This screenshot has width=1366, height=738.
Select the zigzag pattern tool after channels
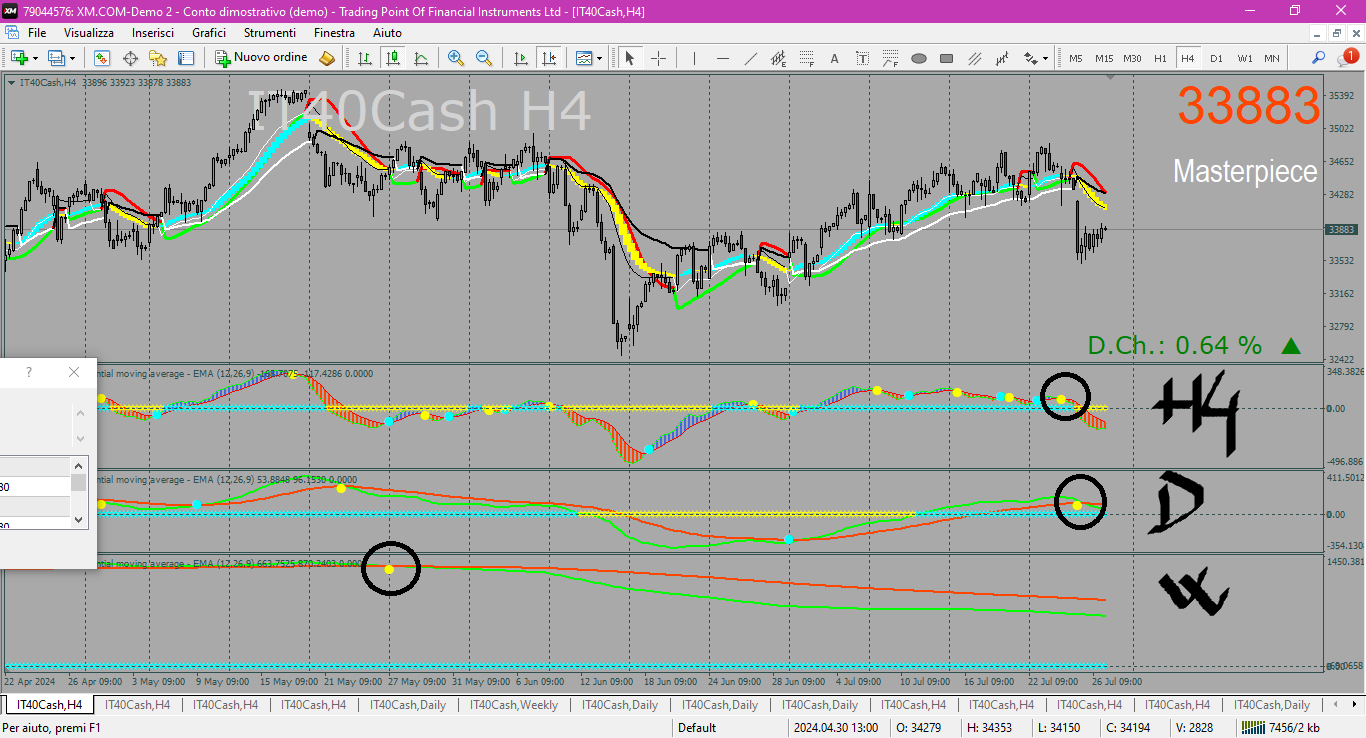coord(1003,58)
